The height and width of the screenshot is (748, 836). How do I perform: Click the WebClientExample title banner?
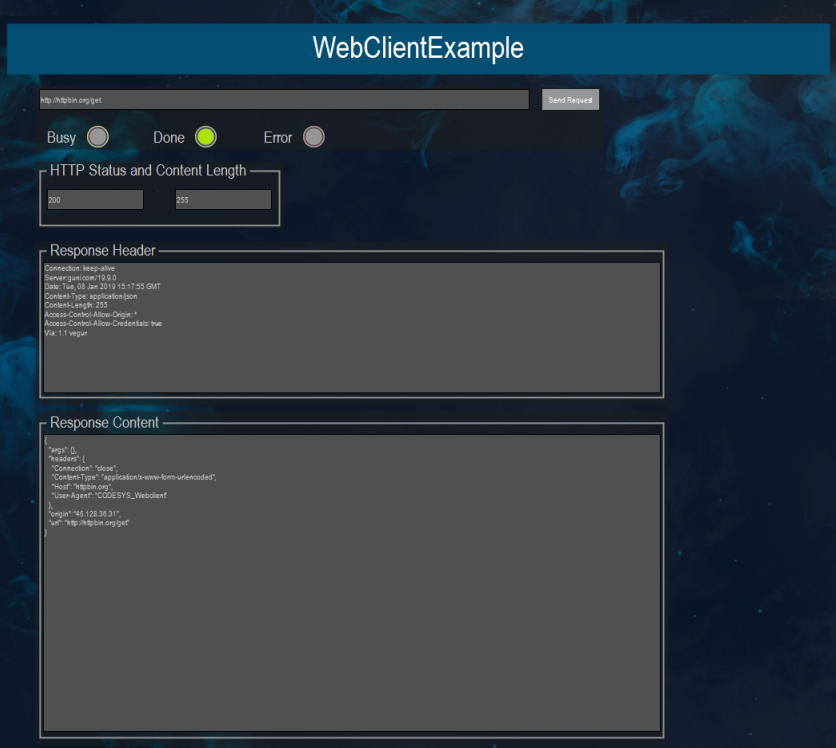[418, 47]
